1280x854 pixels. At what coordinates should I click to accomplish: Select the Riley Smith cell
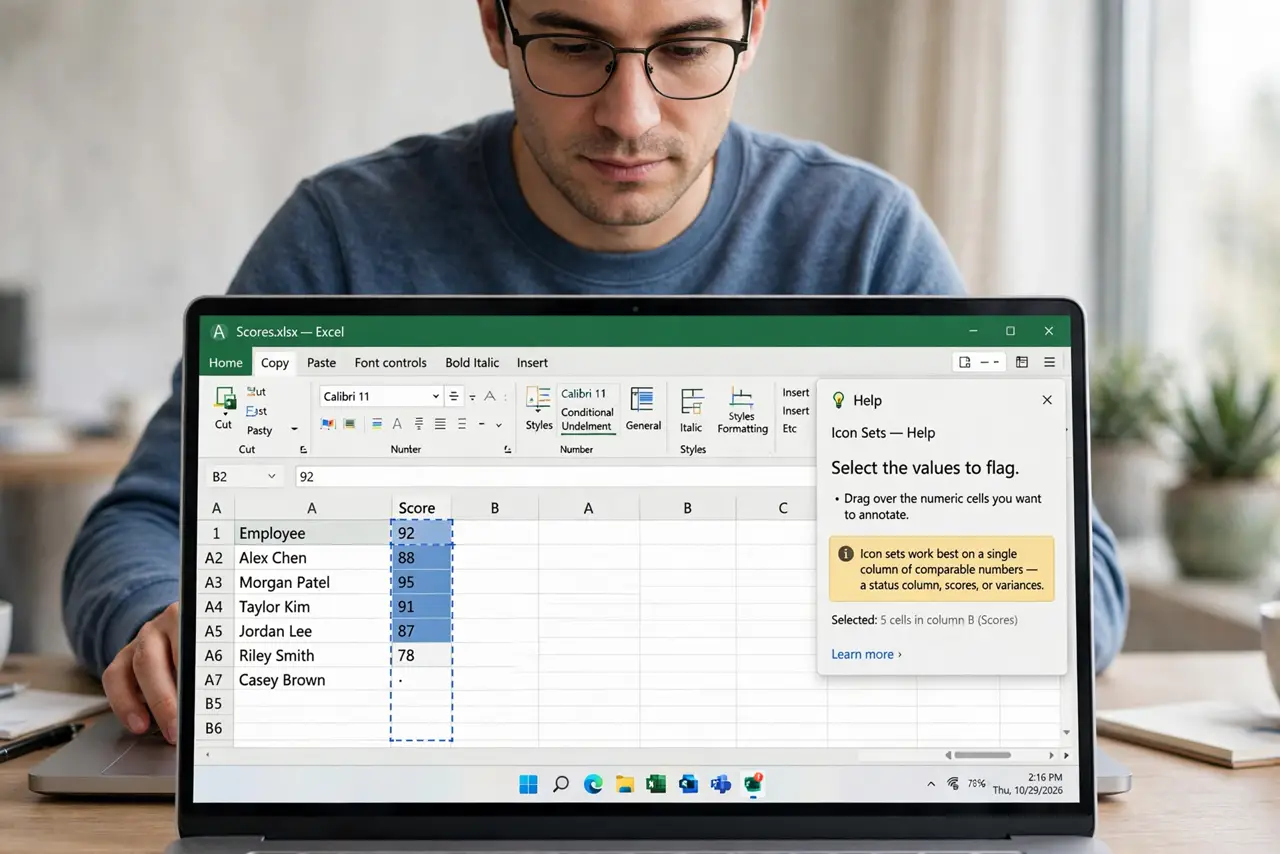(312, 656)
